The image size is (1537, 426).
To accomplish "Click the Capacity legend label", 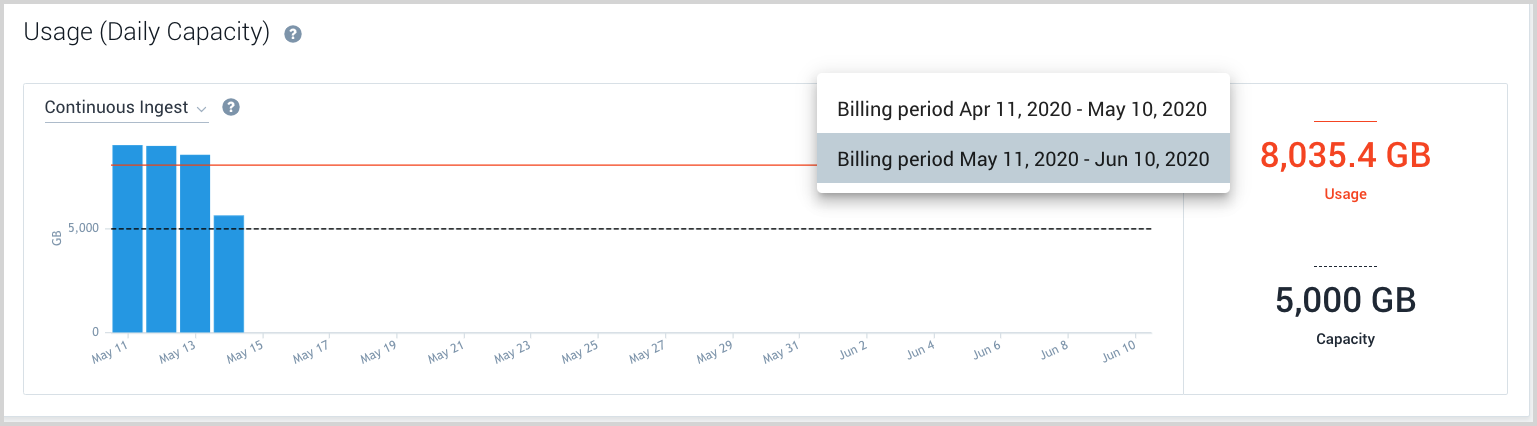I will (x=1345, y=339).
